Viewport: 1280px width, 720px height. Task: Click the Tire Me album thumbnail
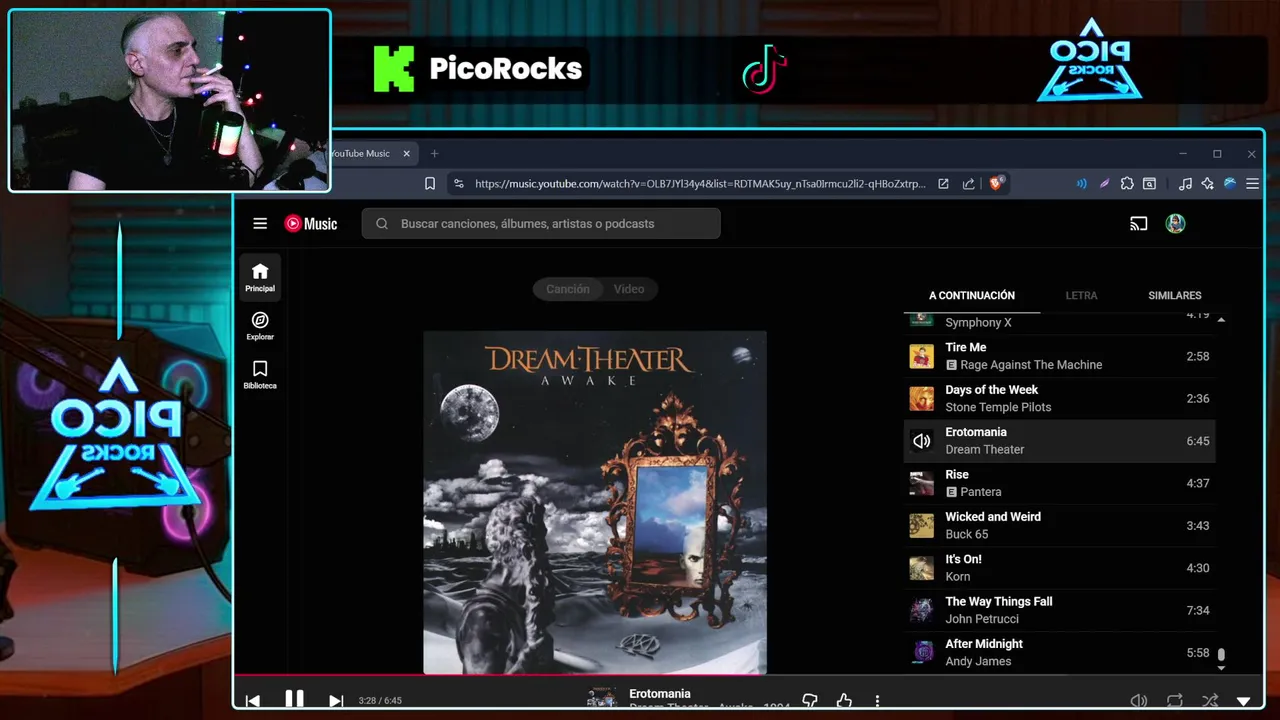pos(921,356)
